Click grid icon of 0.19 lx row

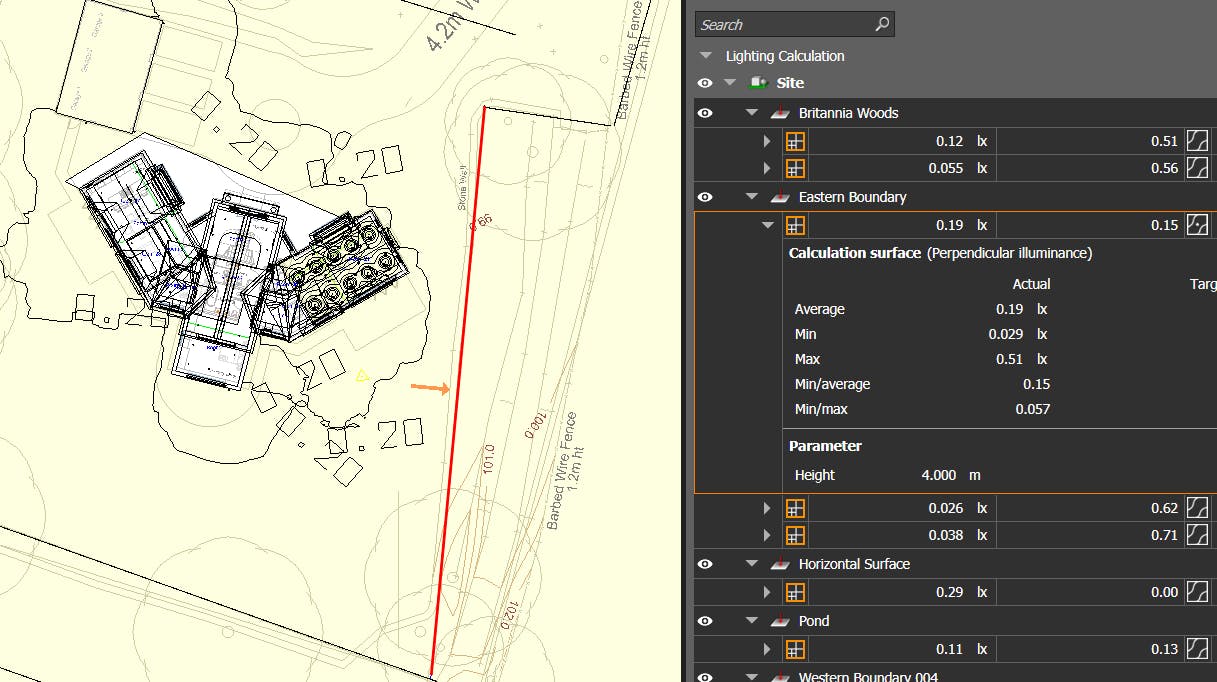pos(795,225)
